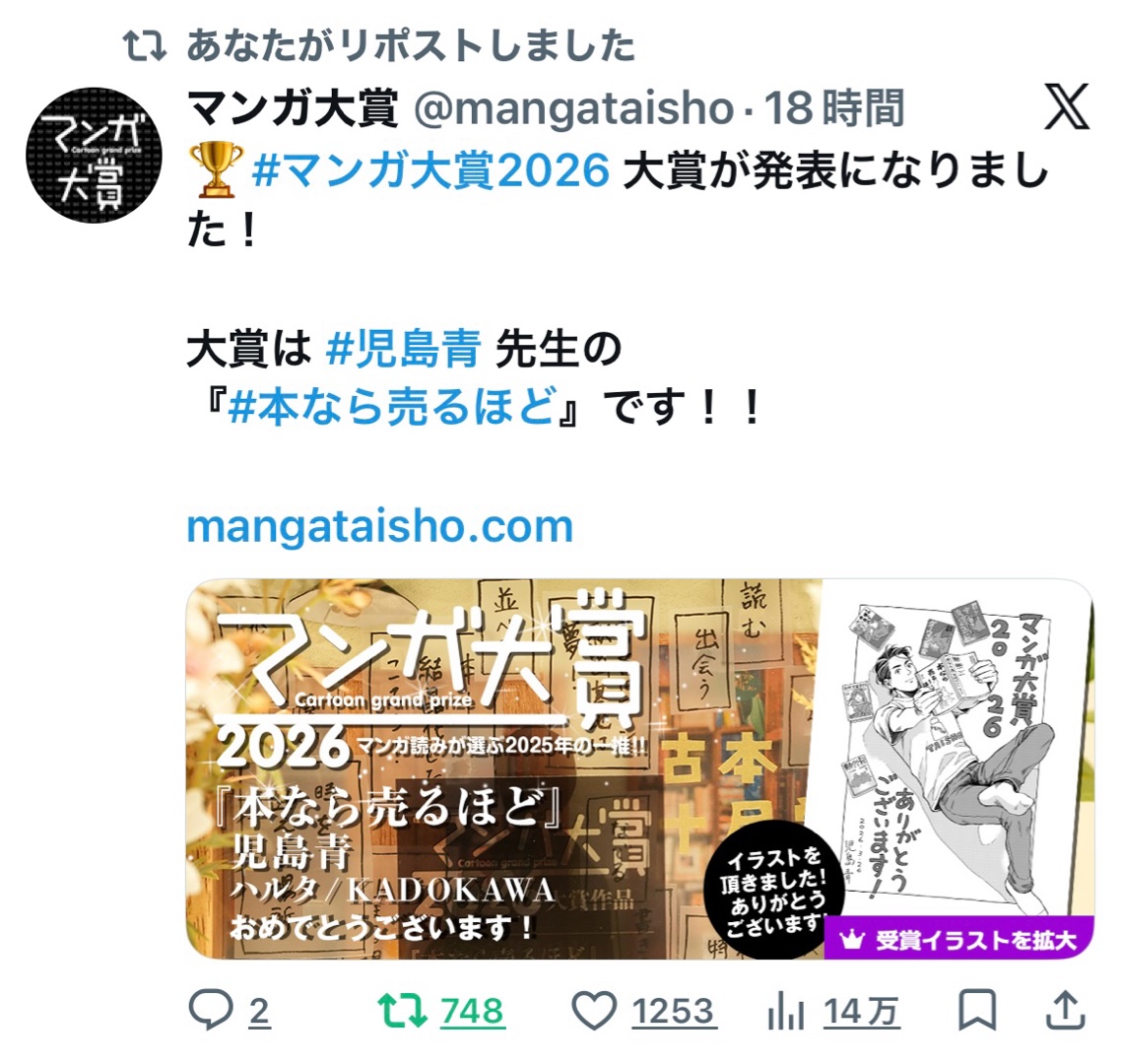
Task: Open hashtag #本なら売るほど
Action: (x=393, y=406)
